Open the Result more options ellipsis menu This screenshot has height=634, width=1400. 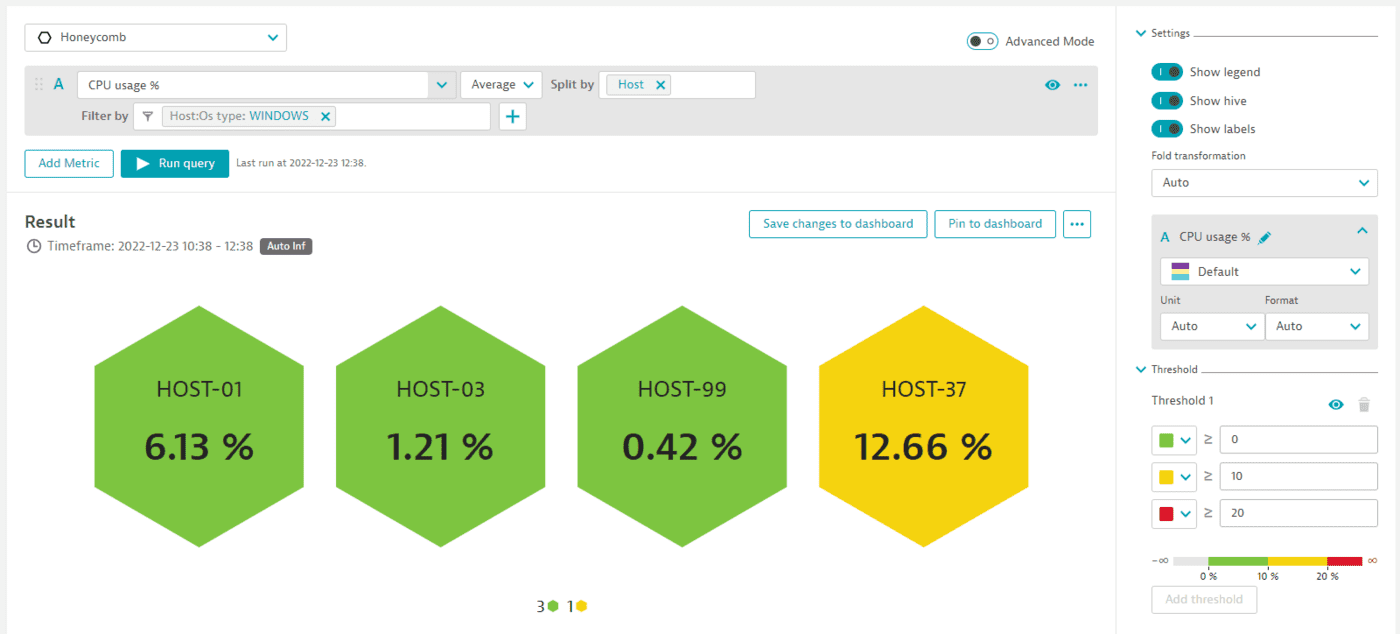coord(1077,223)
